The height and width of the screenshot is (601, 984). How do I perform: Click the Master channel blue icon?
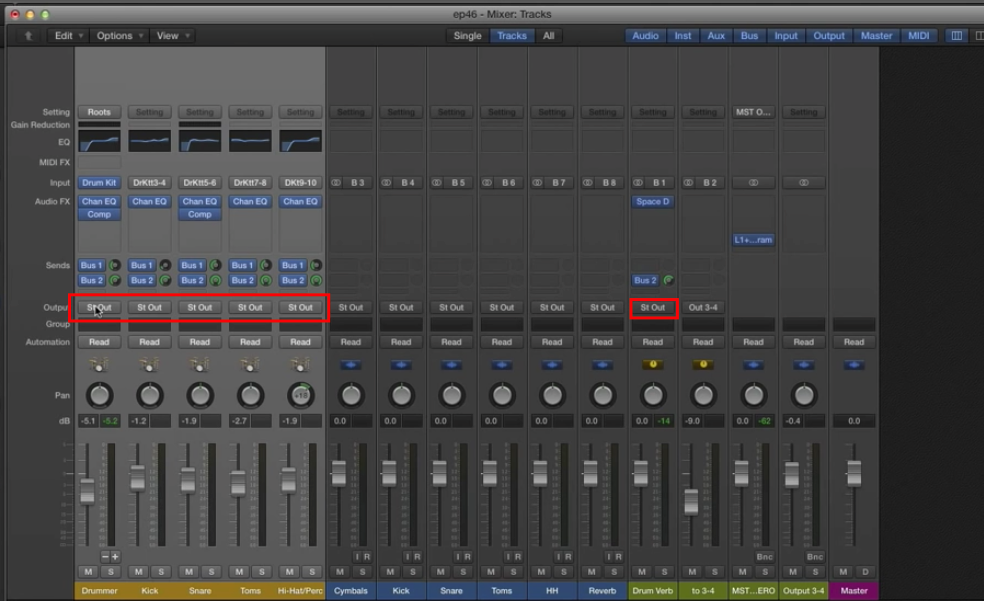(854, 364)
